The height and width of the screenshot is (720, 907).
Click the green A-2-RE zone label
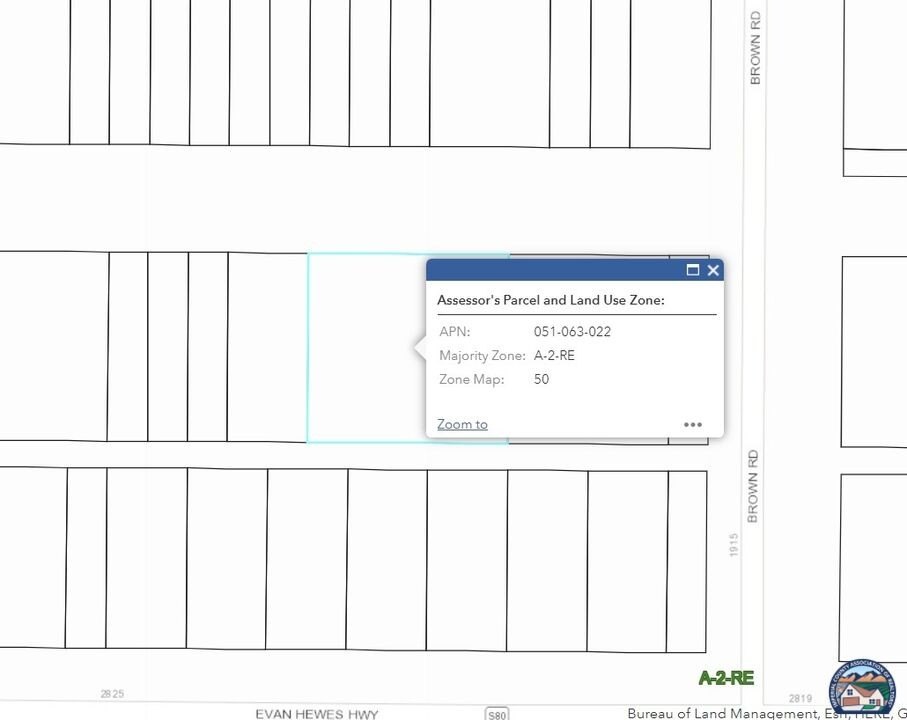click(x=726, y=678)
